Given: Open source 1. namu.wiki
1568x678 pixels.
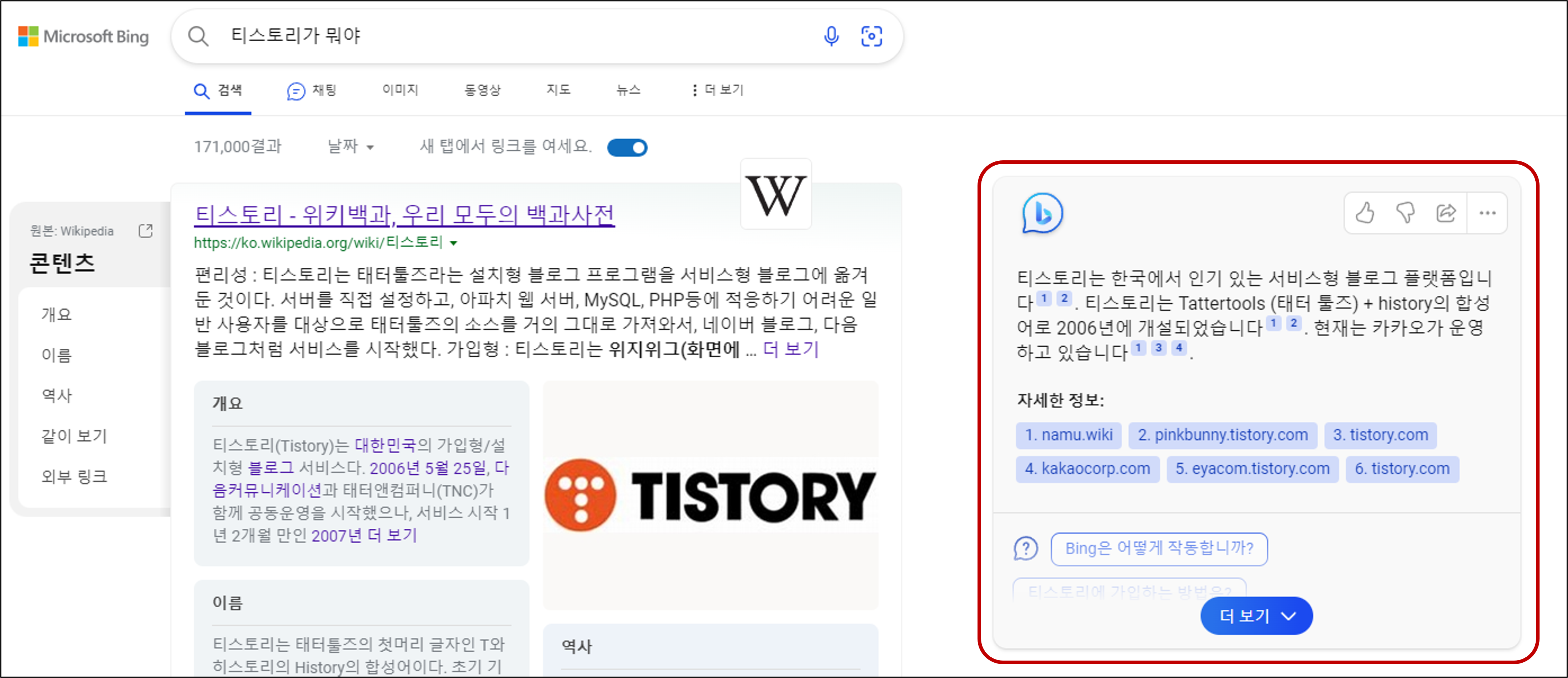Looking at the screenshot, I should [x=1069, y=436].
